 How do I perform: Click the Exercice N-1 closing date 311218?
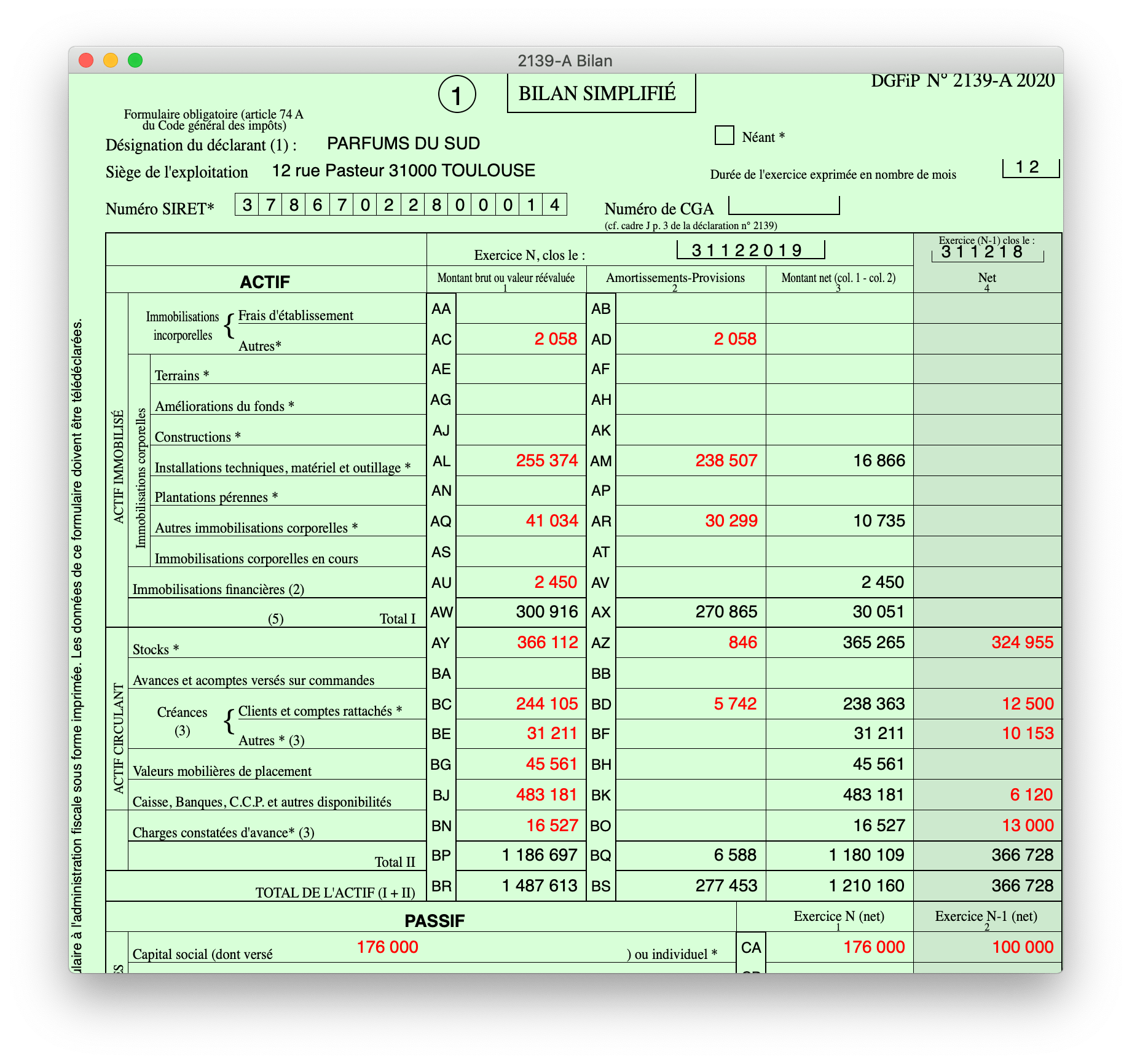tap(988, 252)
